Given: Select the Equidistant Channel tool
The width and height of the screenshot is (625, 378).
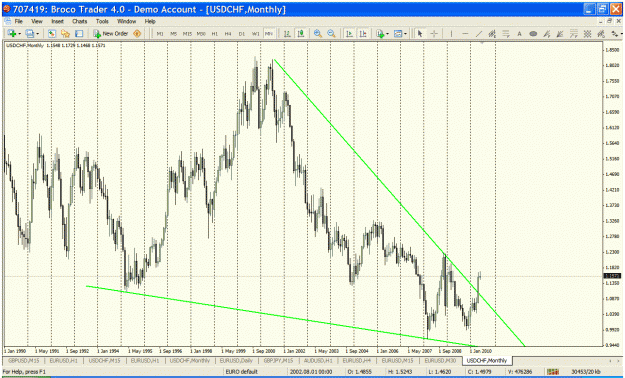Looking at the screenshot, I should (492, 34).
